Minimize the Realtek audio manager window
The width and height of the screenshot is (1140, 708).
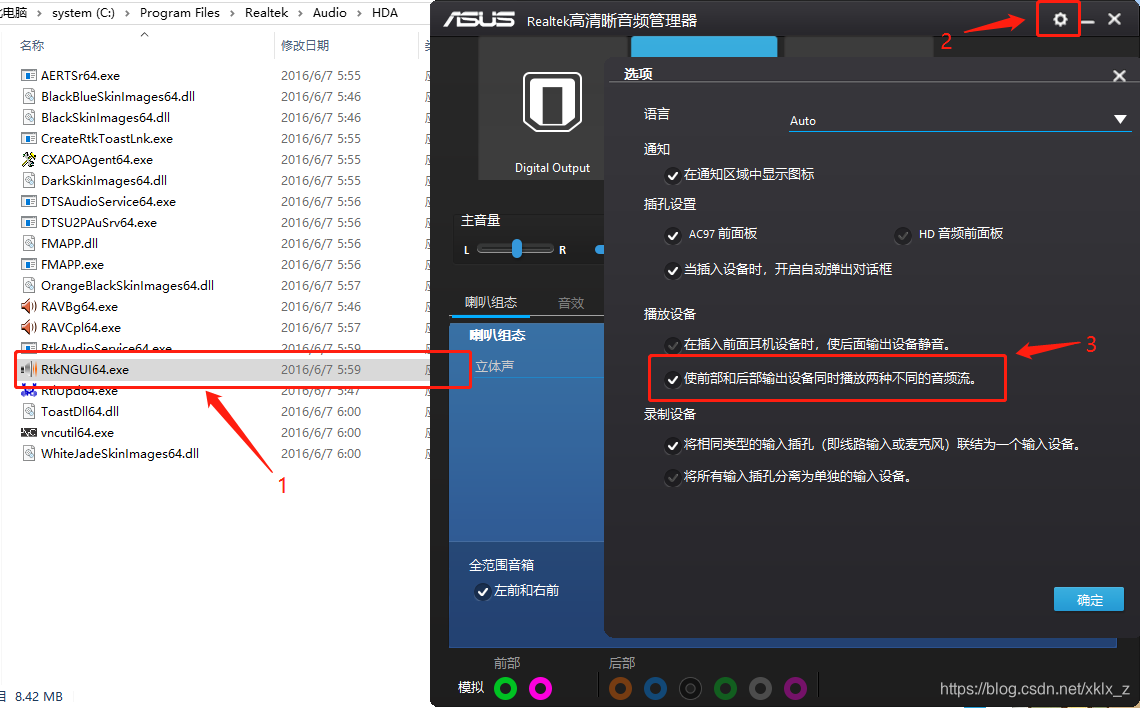[1088, 22]
